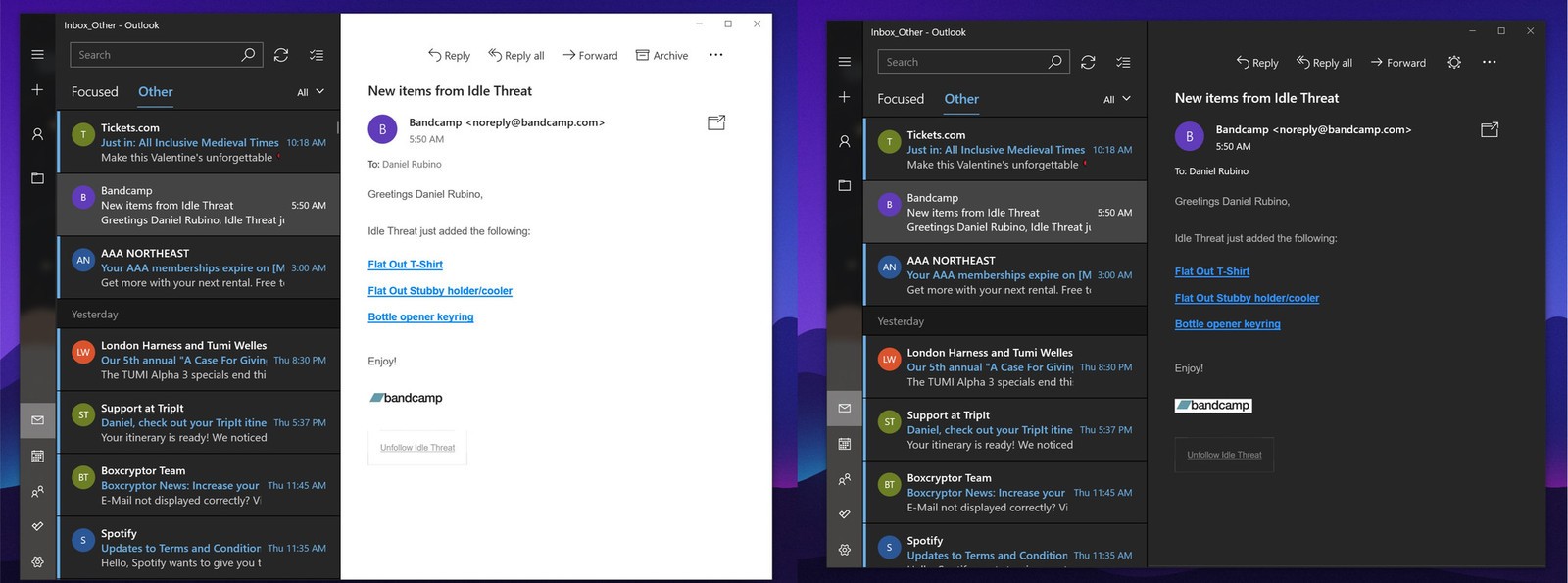Open the To-Do checkmark icon in the left window
Screen dimensions: 1568x583
(37, 527)
